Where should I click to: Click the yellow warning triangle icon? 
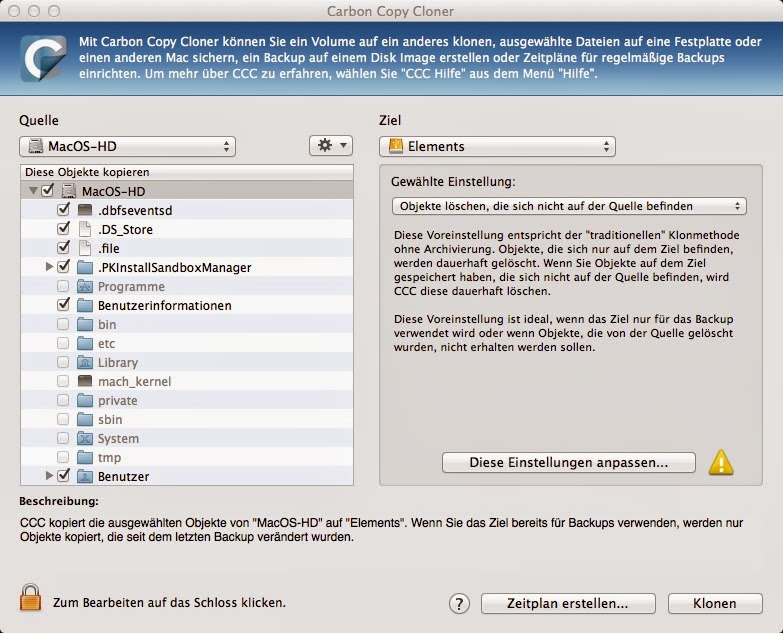click(721, 462)
